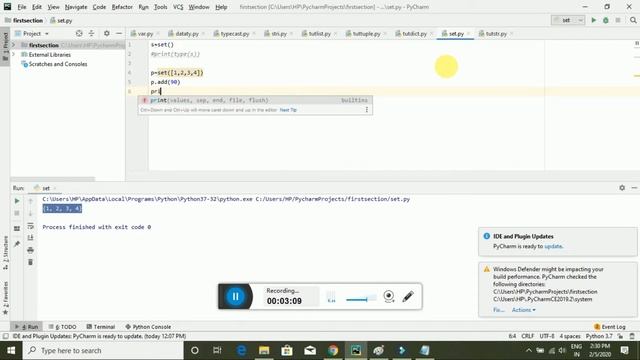Open the TODO tool window

point(62,327)
